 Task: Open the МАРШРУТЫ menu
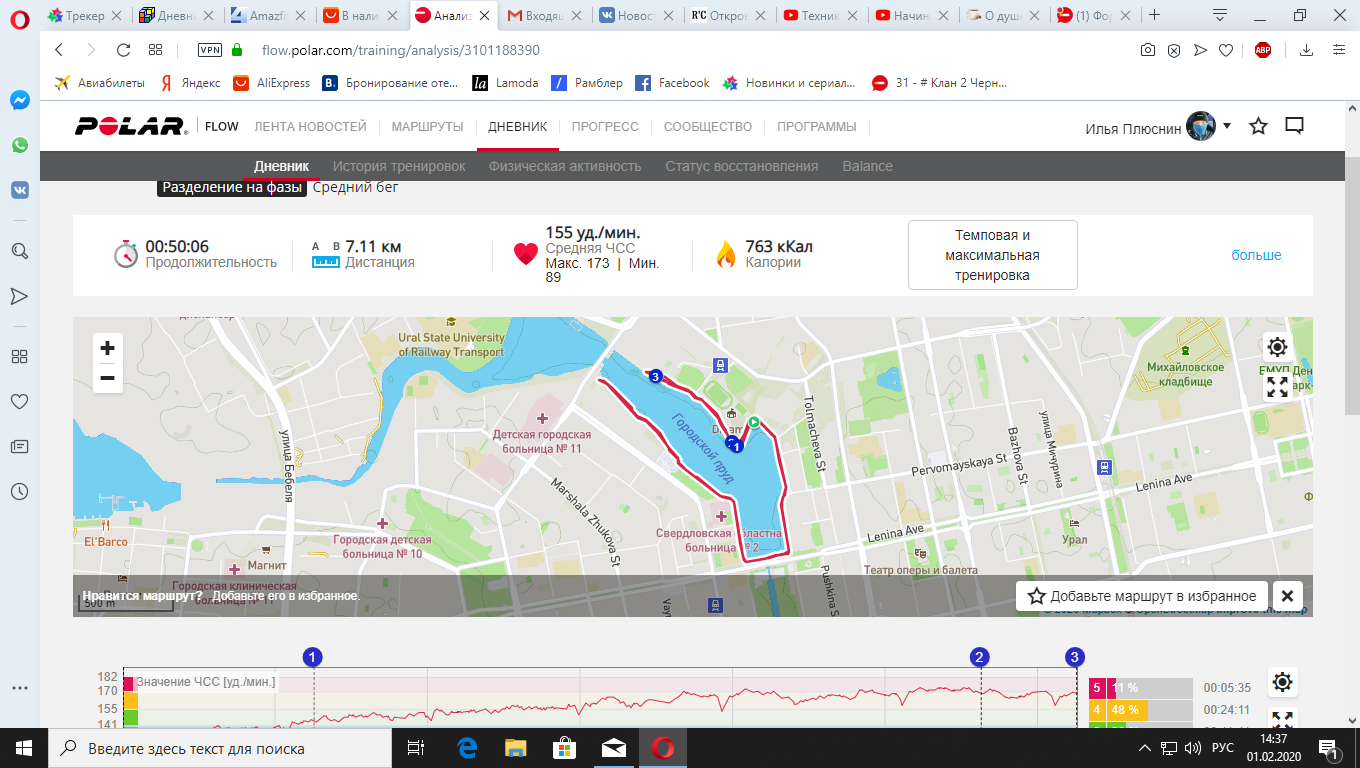tap(427, 127)
